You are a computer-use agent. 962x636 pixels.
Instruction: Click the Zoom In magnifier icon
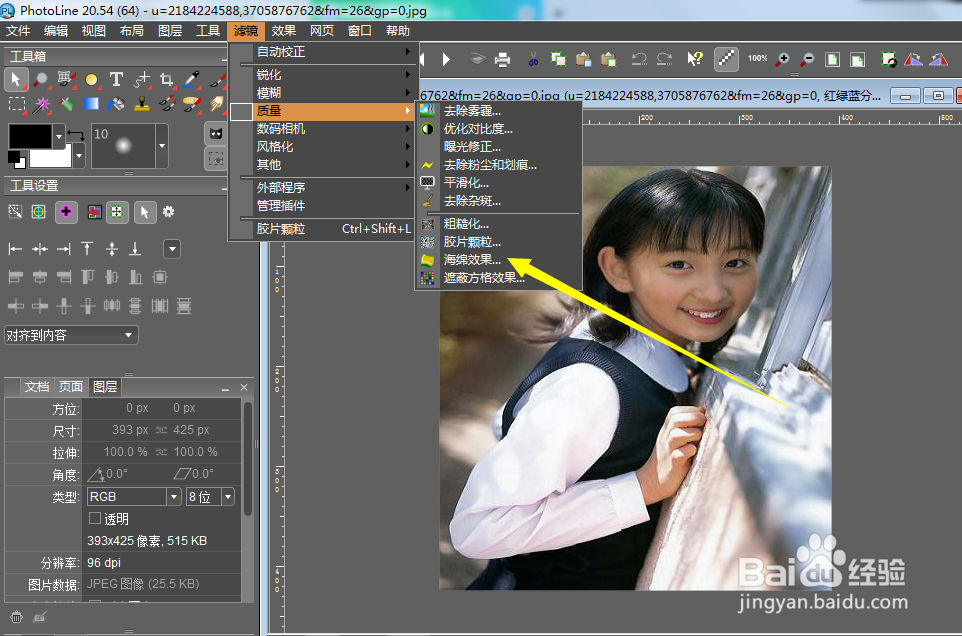[782, 60]
